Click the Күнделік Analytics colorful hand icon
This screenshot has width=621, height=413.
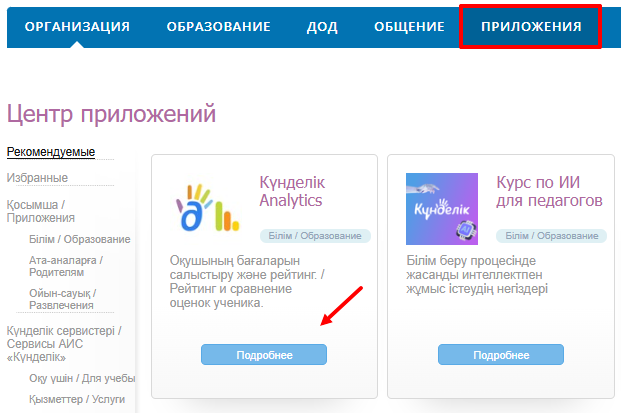coord(205,208)
